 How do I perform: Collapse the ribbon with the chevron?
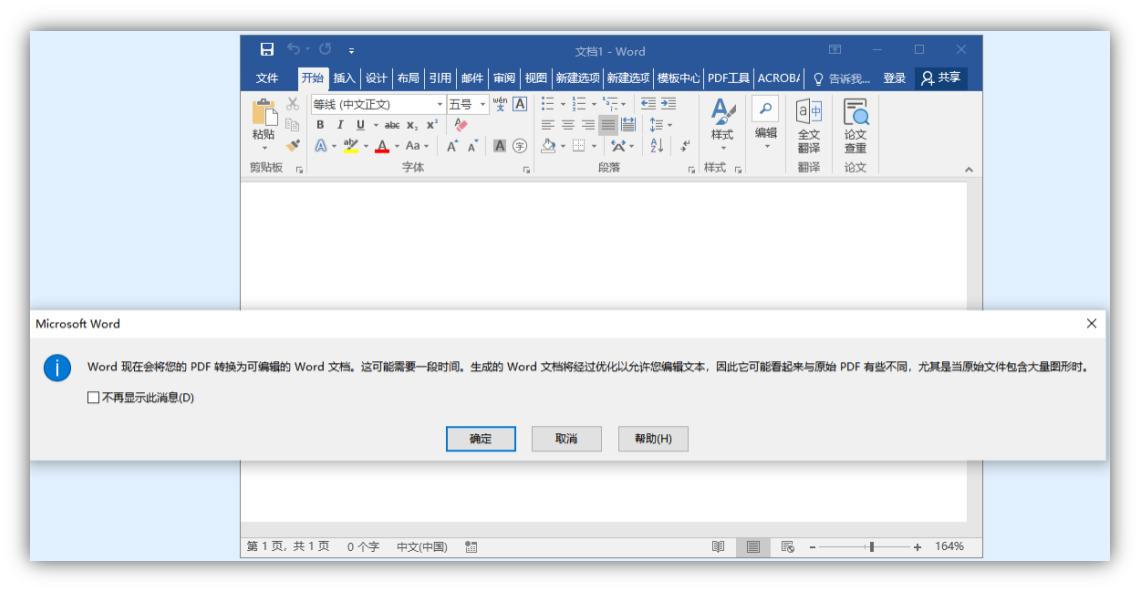[x=968, y=169]
